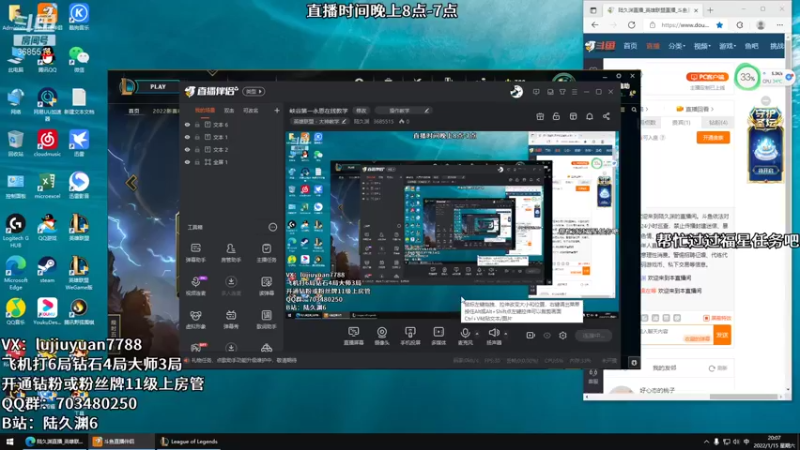Add a 直播屏幕 screen capture source

click(x=353, y=336)
